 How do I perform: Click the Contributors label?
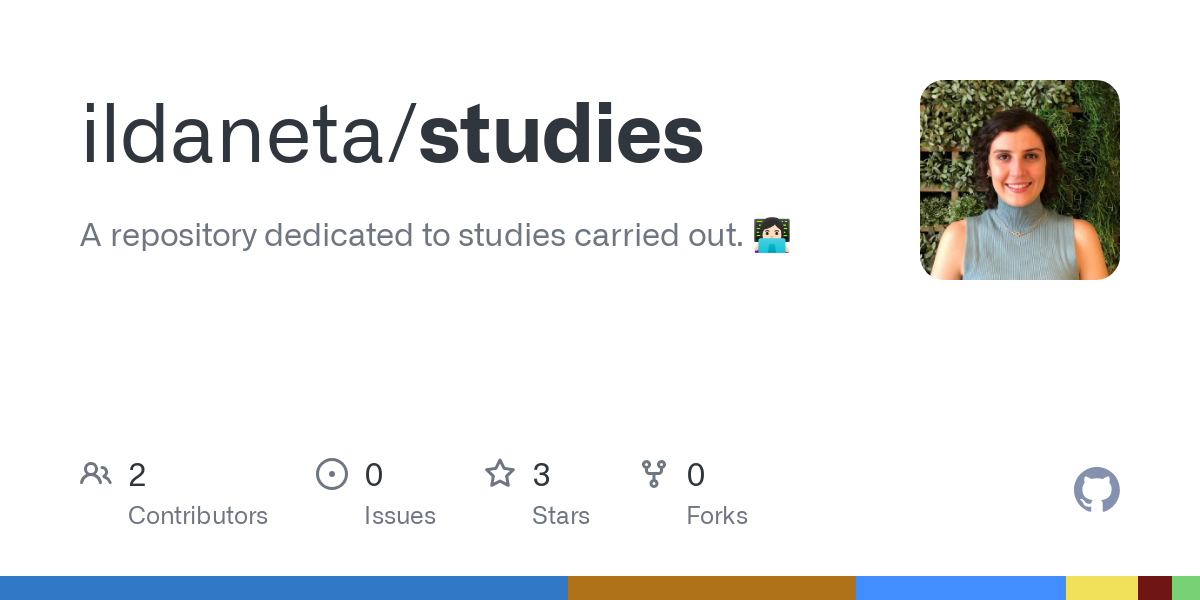[198, 516]
